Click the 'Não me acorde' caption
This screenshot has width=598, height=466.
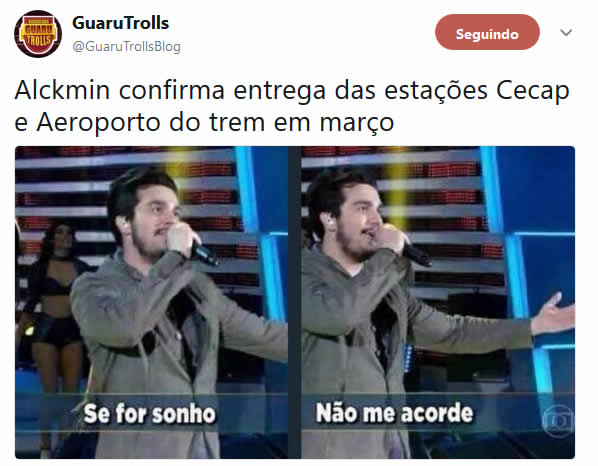click(394, 413)
